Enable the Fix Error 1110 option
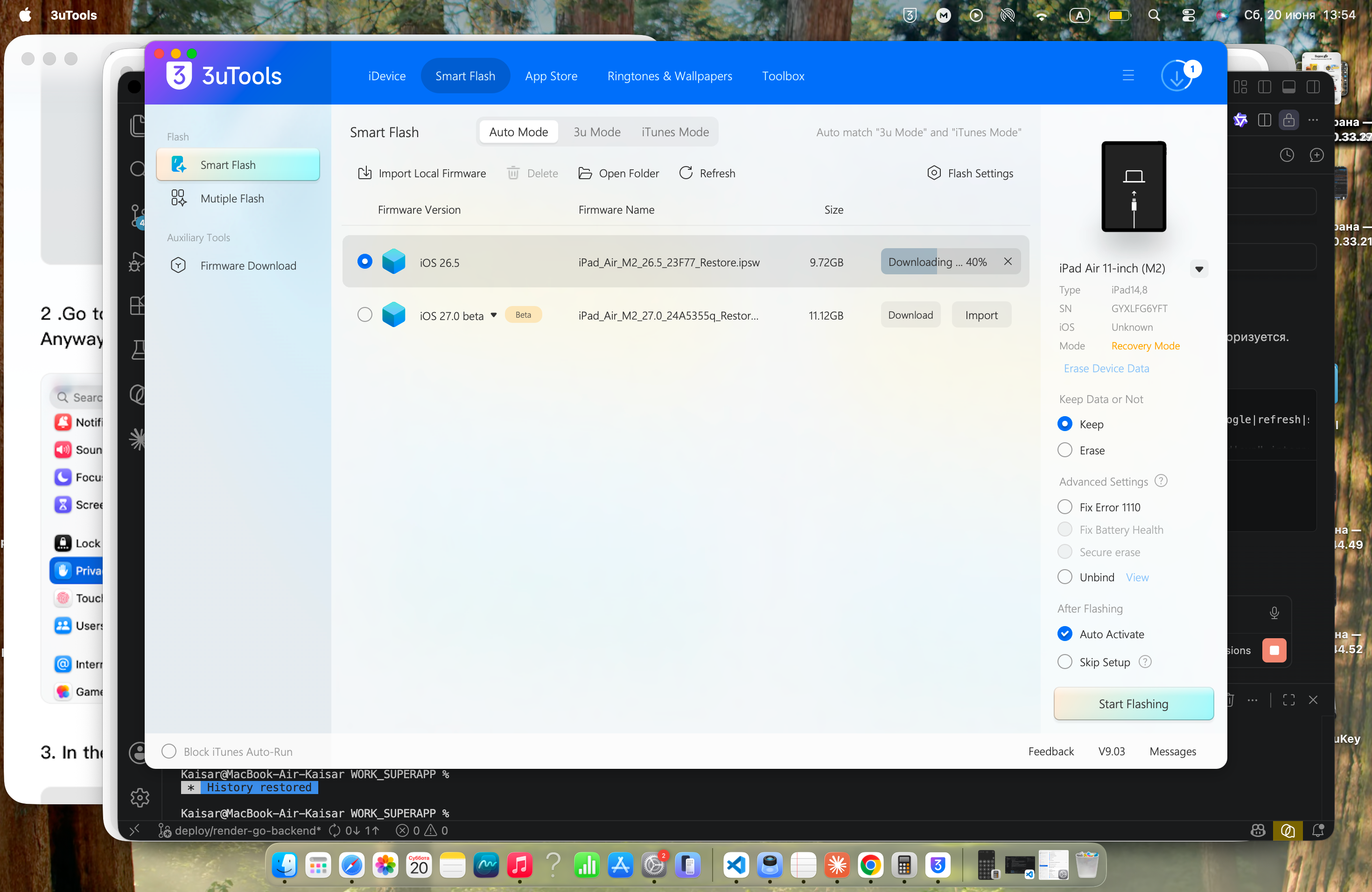The height and width of the screenshot is (892, 1372). [x=1065, y=507]
